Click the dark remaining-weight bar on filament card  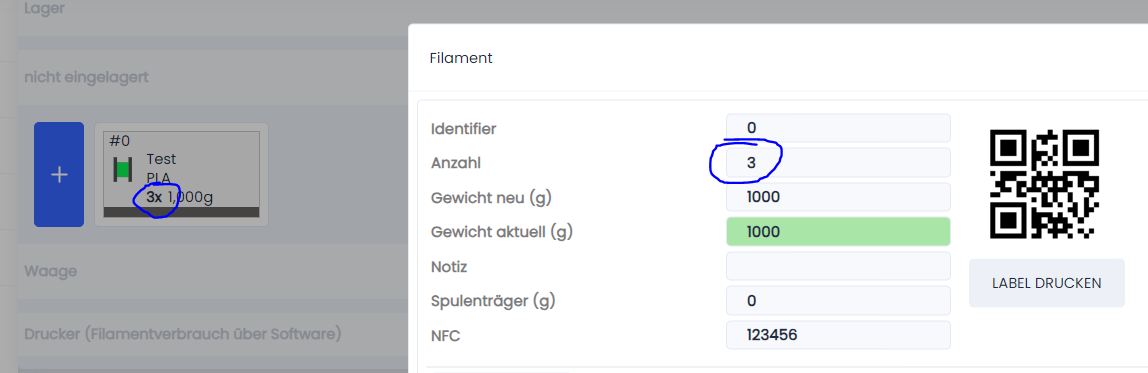point(182,212)
